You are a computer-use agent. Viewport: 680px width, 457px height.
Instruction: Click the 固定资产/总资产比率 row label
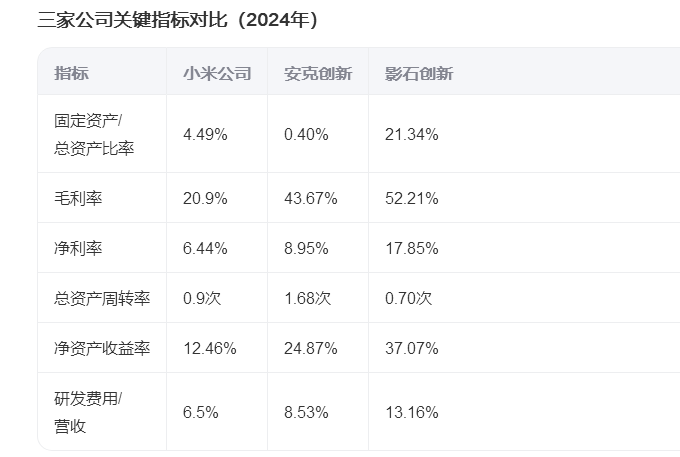click(x=94, y=134)
